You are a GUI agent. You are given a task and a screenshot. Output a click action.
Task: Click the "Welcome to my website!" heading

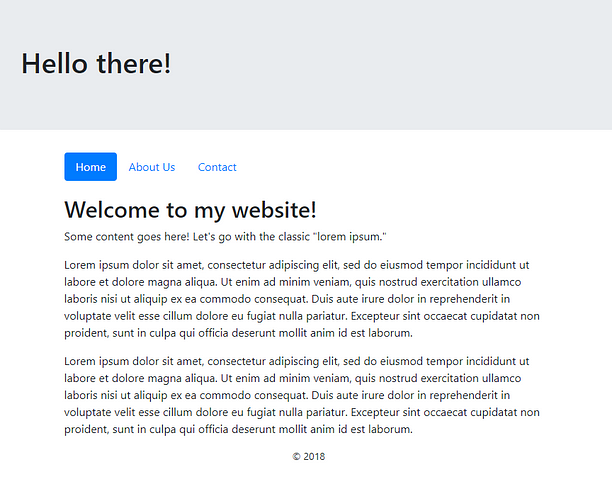[x=190, y=210]
